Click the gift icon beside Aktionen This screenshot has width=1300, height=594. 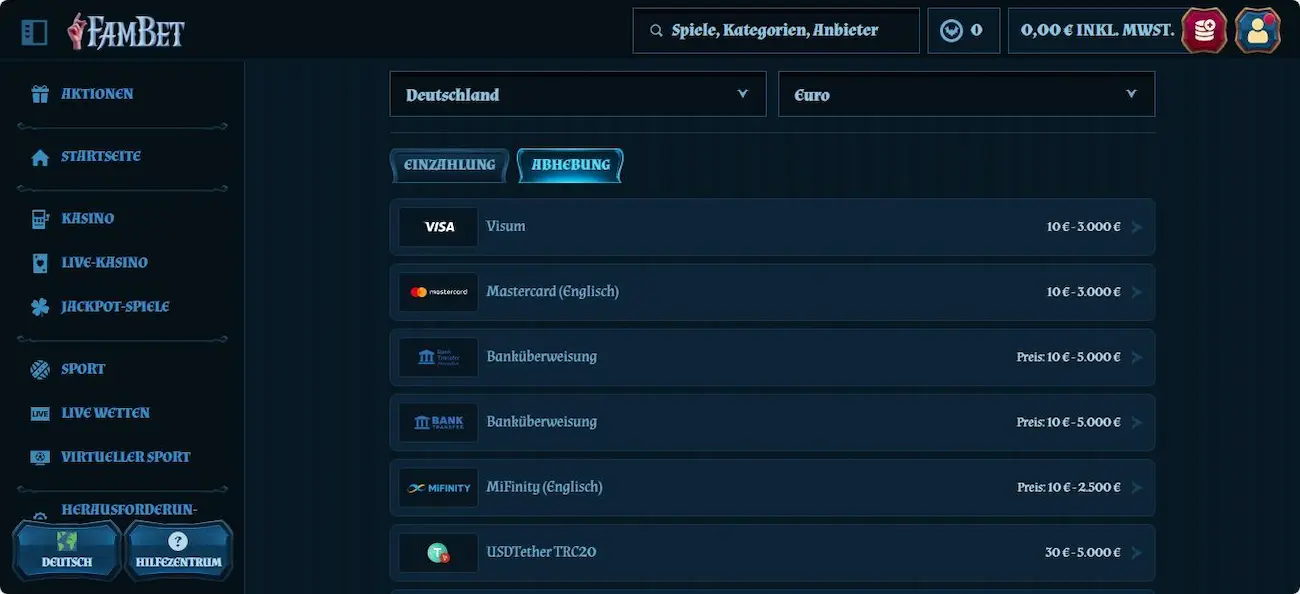[x=40, y=94]
